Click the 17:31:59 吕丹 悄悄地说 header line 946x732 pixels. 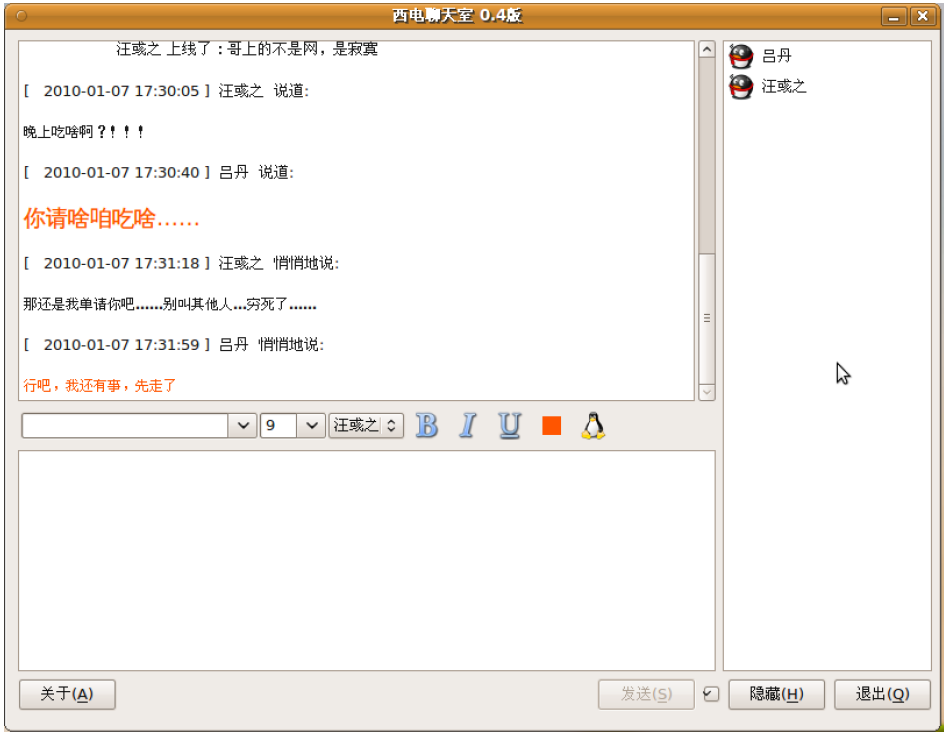point(174,344)
